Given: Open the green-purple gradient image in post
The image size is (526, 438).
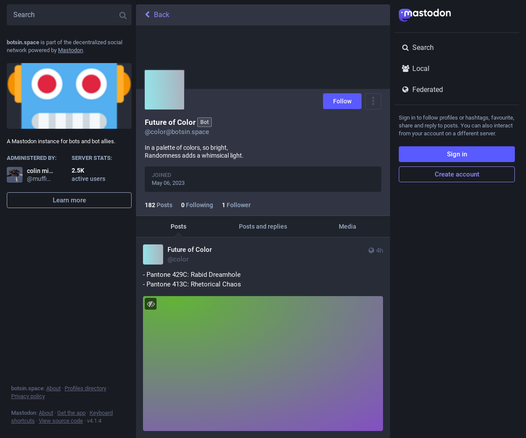Looking at the screenshot, I should click(x=263, y=363).
